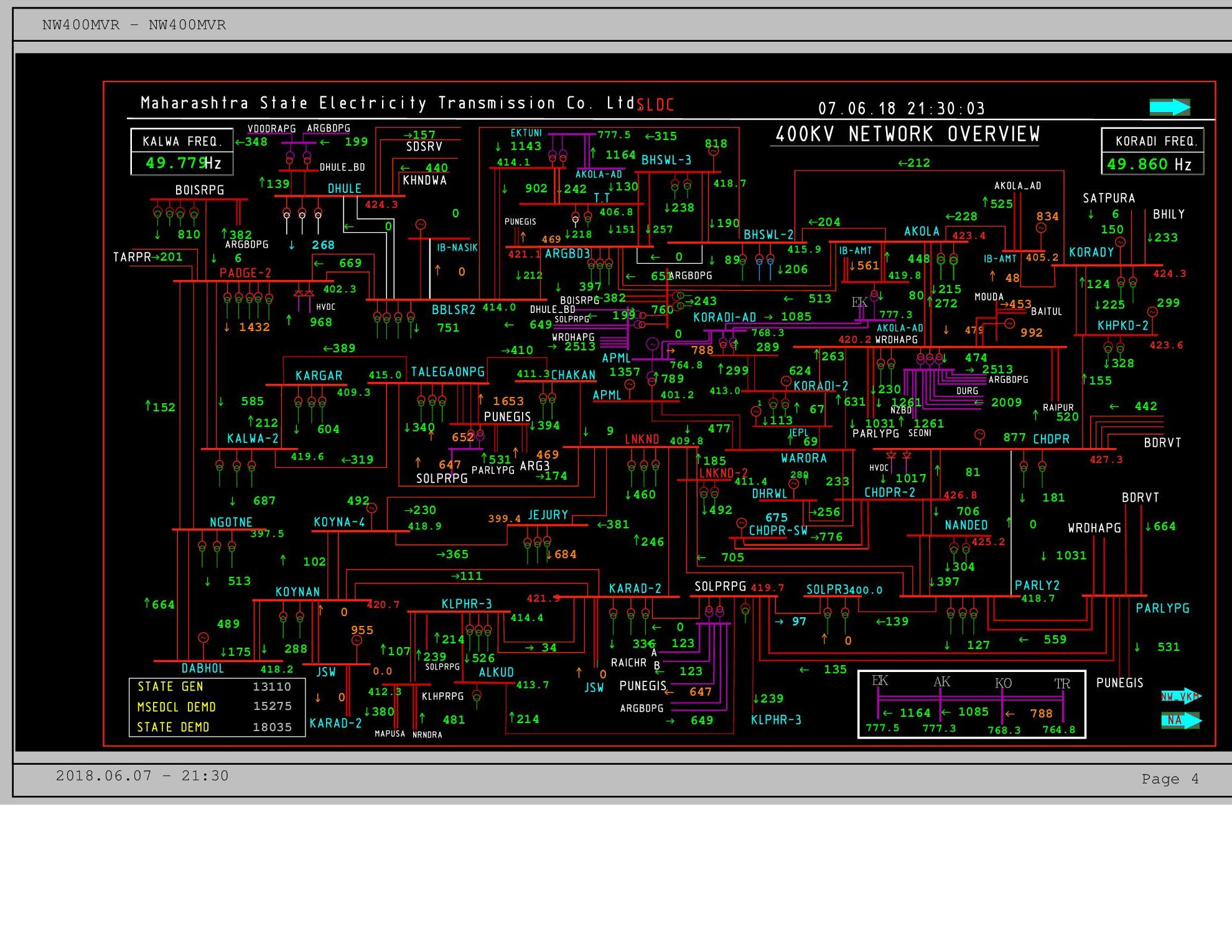
Task: Select the MSEDCL DEMD value 15275
Action: 272,706
